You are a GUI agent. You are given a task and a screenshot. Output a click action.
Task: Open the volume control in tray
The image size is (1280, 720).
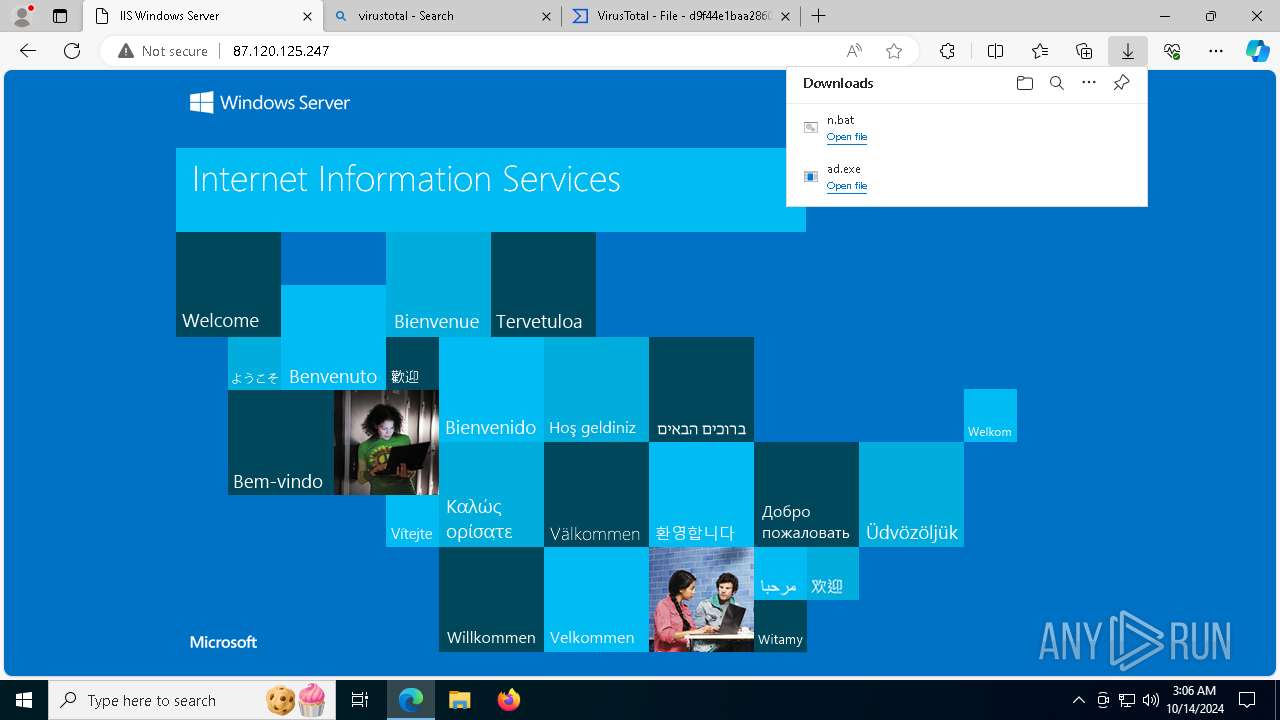click(x=1150, y=700)
